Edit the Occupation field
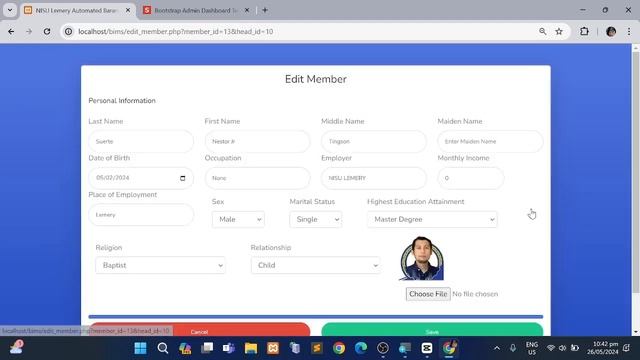Viewport: 640px width, 360px height. pos(257,178)
